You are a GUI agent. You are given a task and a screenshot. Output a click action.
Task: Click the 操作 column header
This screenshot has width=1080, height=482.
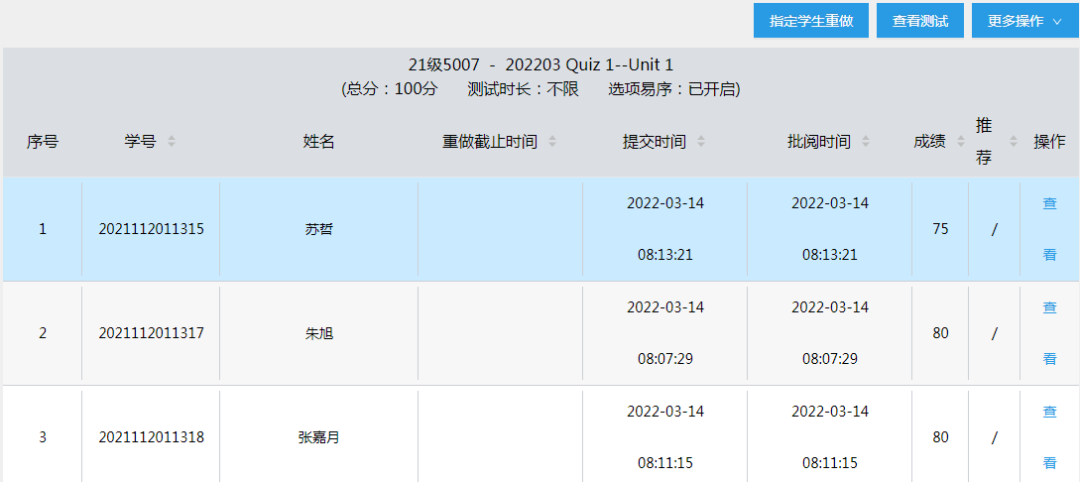tap(1050, 142)
